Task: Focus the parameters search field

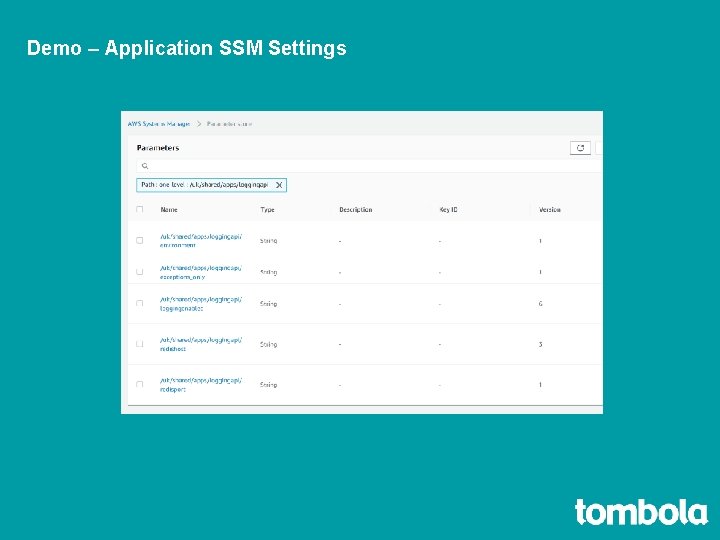Action: pyautogui.click(x=369, y=166)
